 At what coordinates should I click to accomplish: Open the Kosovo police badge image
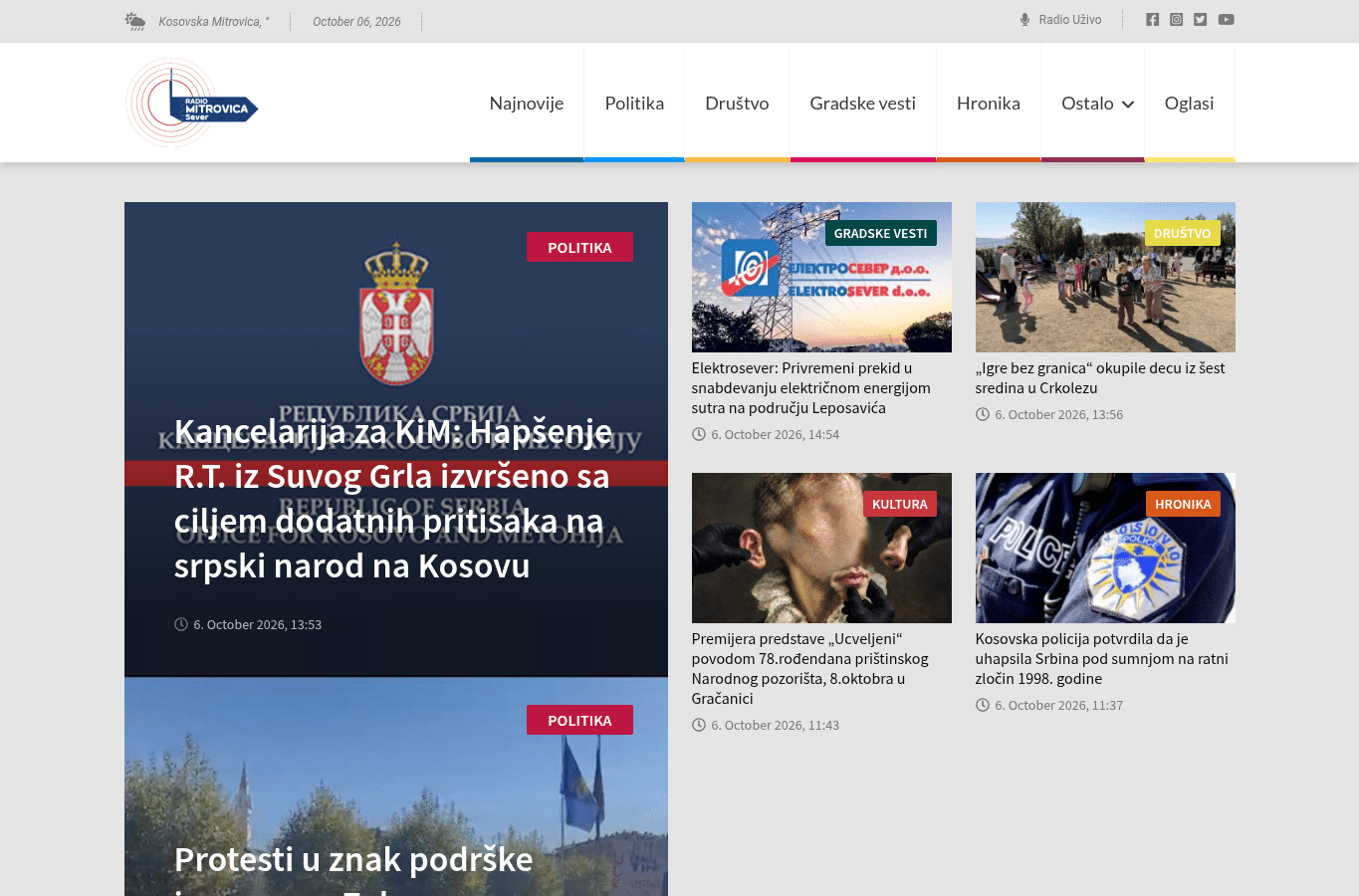click(x=1105, y=548)
